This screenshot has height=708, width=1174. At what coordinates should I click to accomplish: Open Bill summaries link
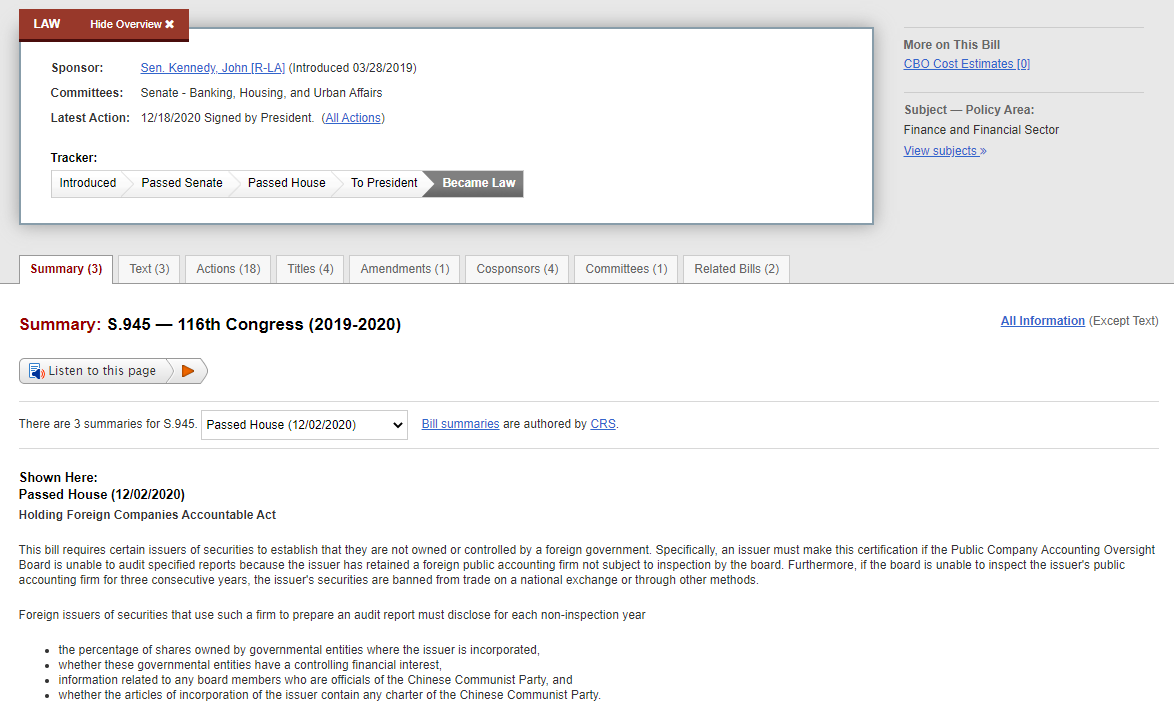coord(460,424)
